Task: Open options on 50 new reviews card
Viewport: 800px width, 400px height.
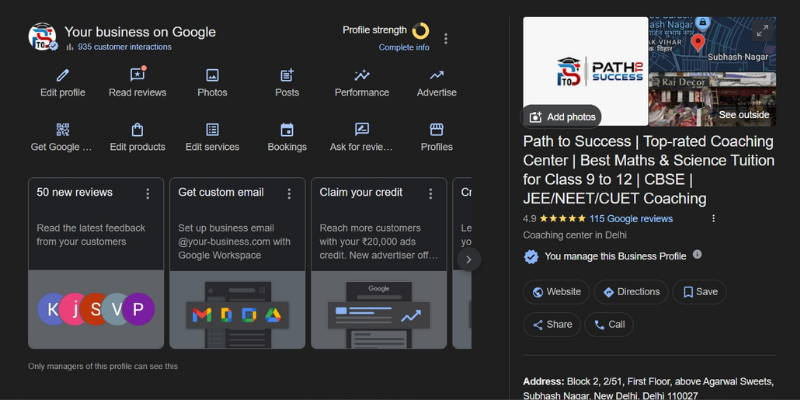Action: pos(148,193)
